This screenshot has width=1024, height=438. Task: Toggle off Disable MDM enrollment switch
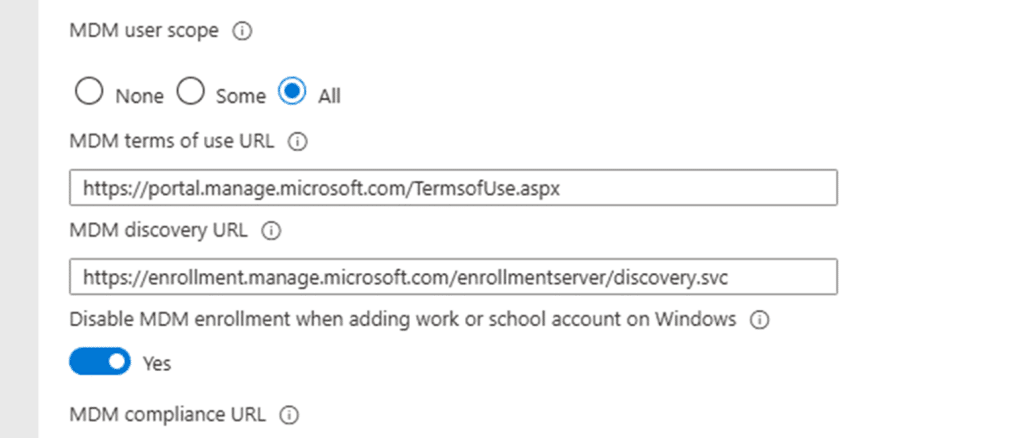click(x=100, y=362)
